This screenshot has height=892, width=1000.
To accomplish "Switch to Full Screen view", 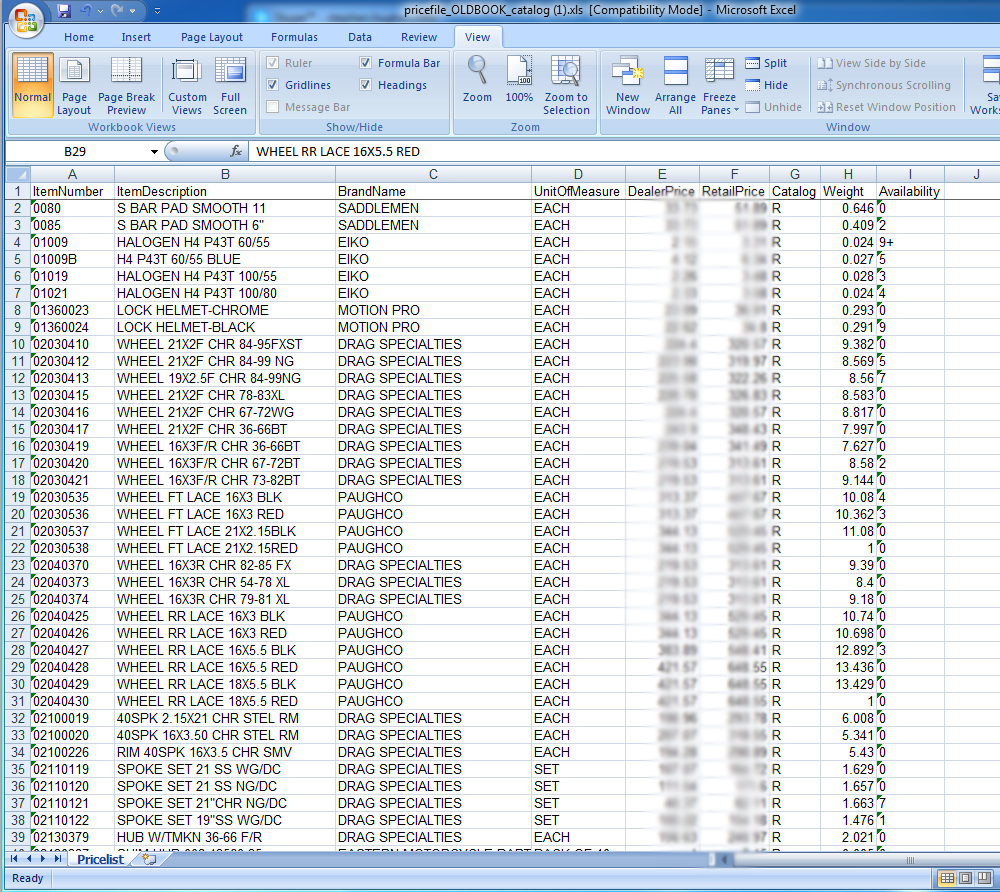I will (230, 85).
